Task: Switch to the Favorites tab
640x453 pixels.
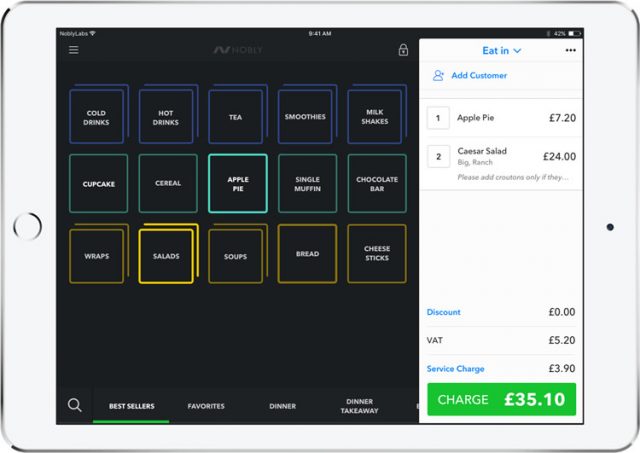Action: point(206,406)
